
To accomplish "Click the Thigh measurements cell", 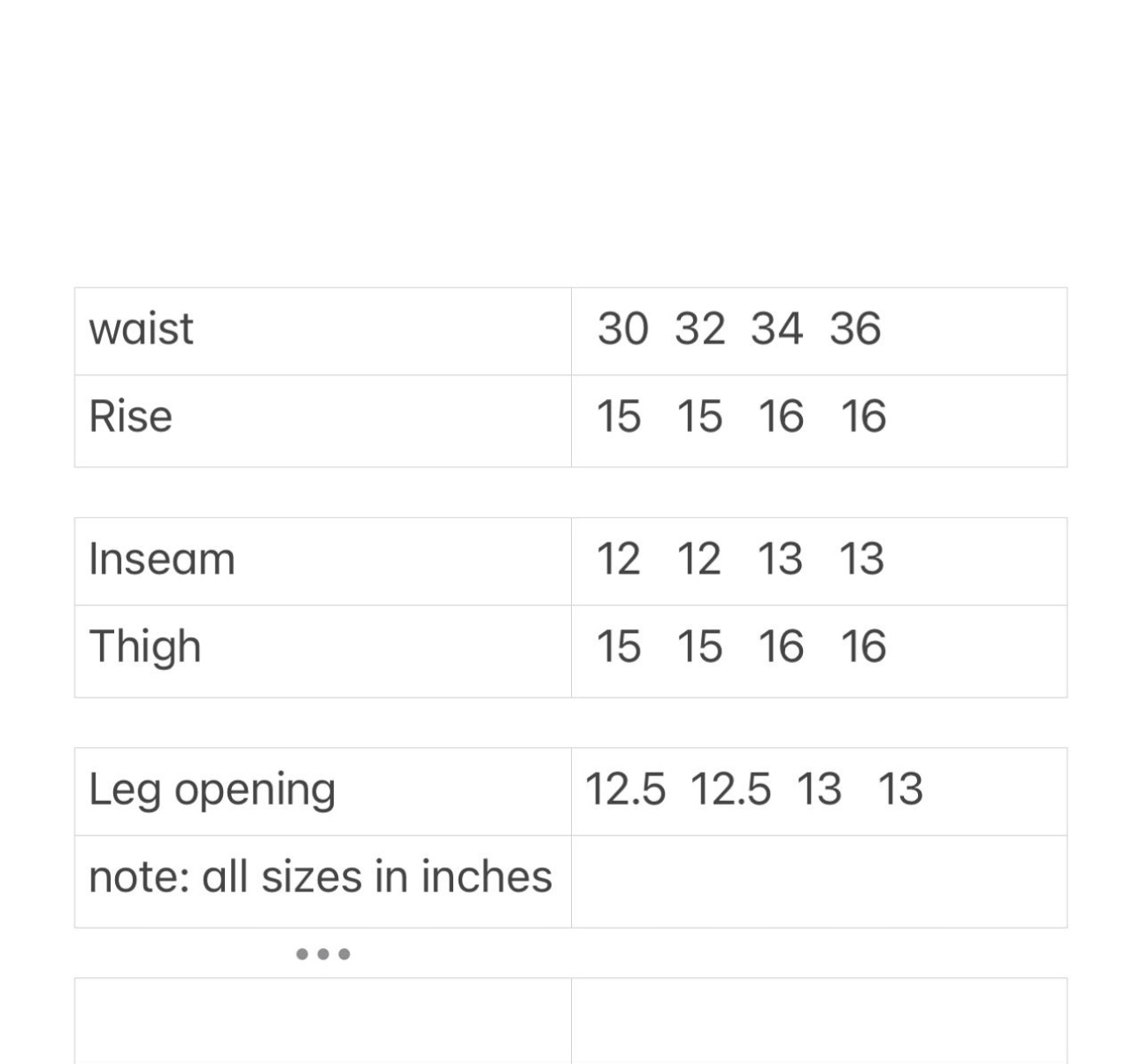I will click(819, 647).
